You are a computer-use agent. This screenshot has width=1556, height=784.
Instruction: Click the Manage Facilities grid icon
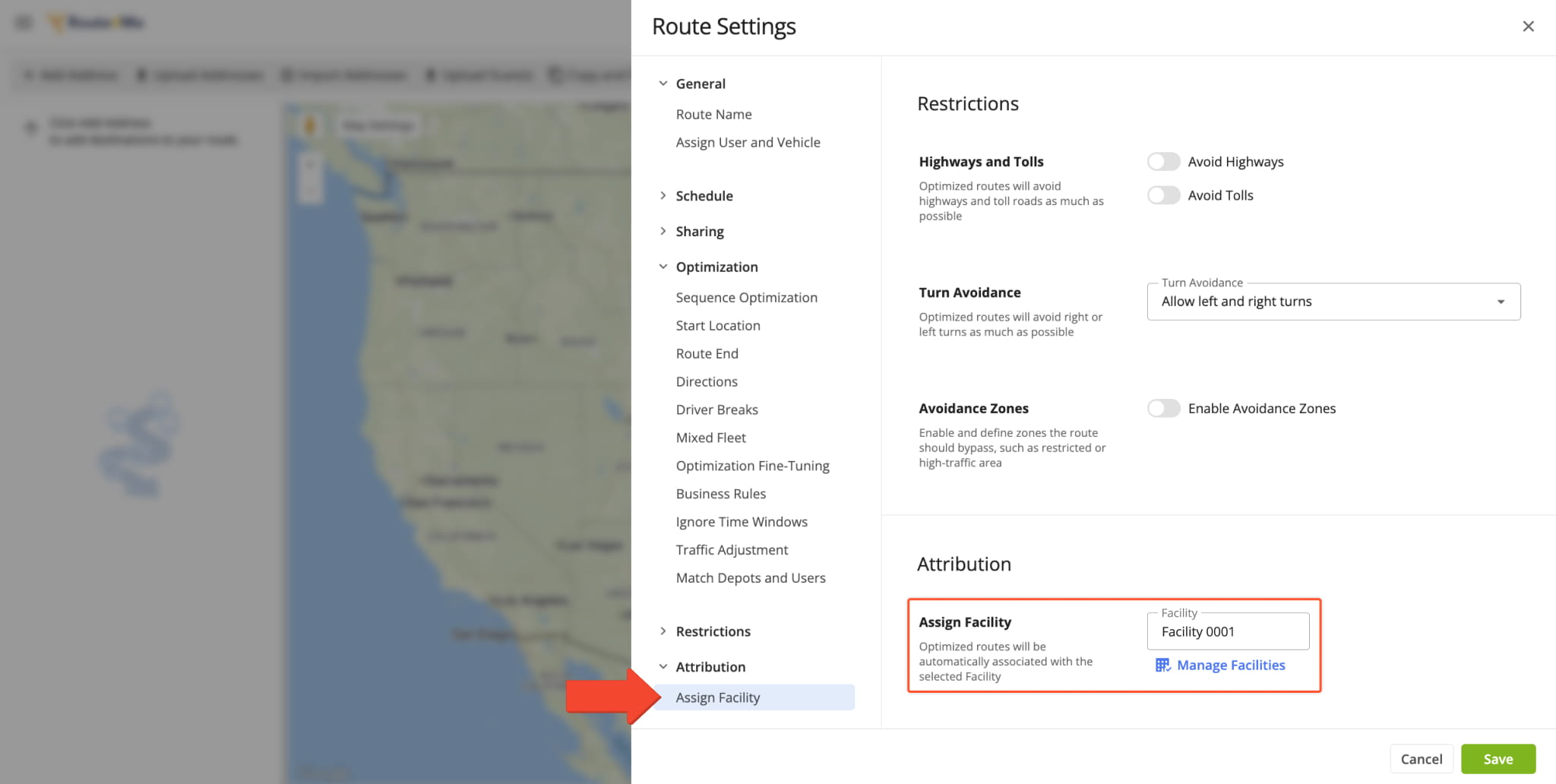tap(1162, 665)
